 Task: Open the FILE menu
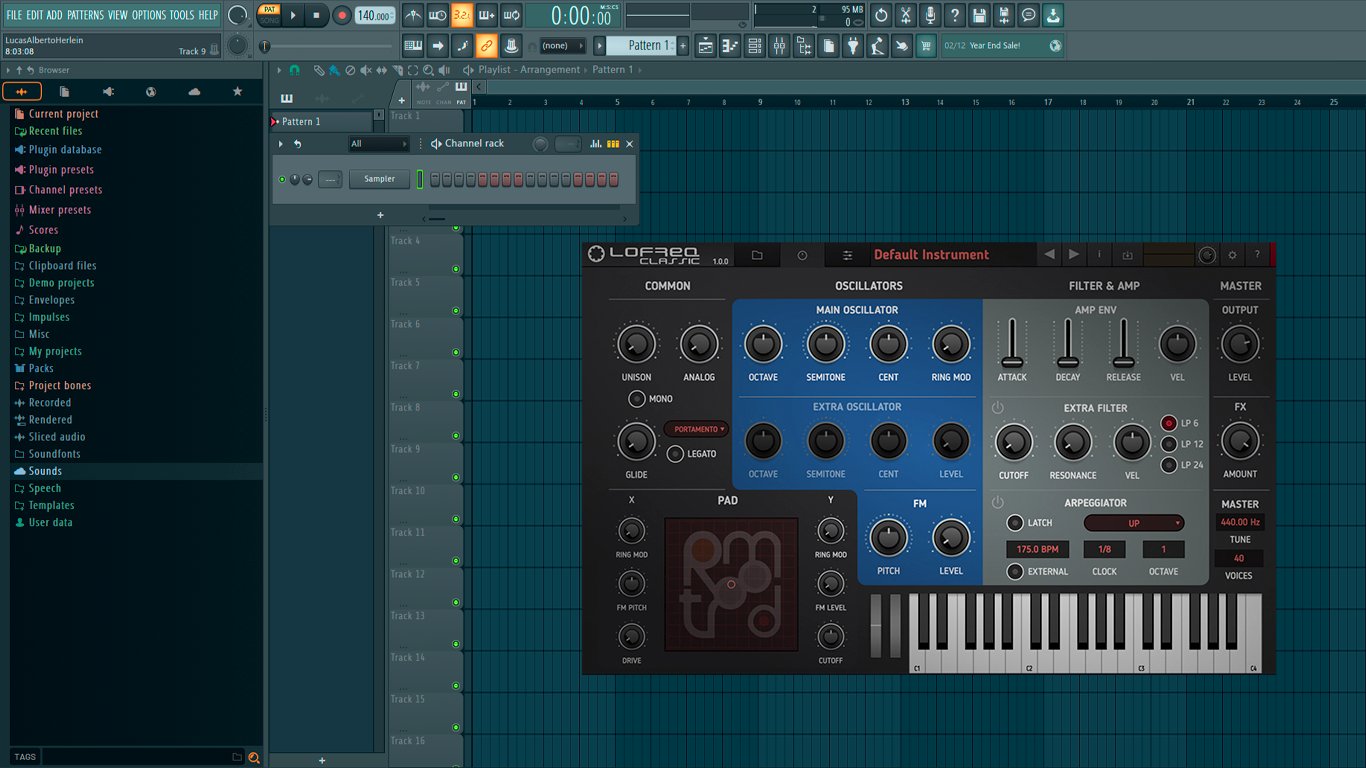[x=14, y=15]
